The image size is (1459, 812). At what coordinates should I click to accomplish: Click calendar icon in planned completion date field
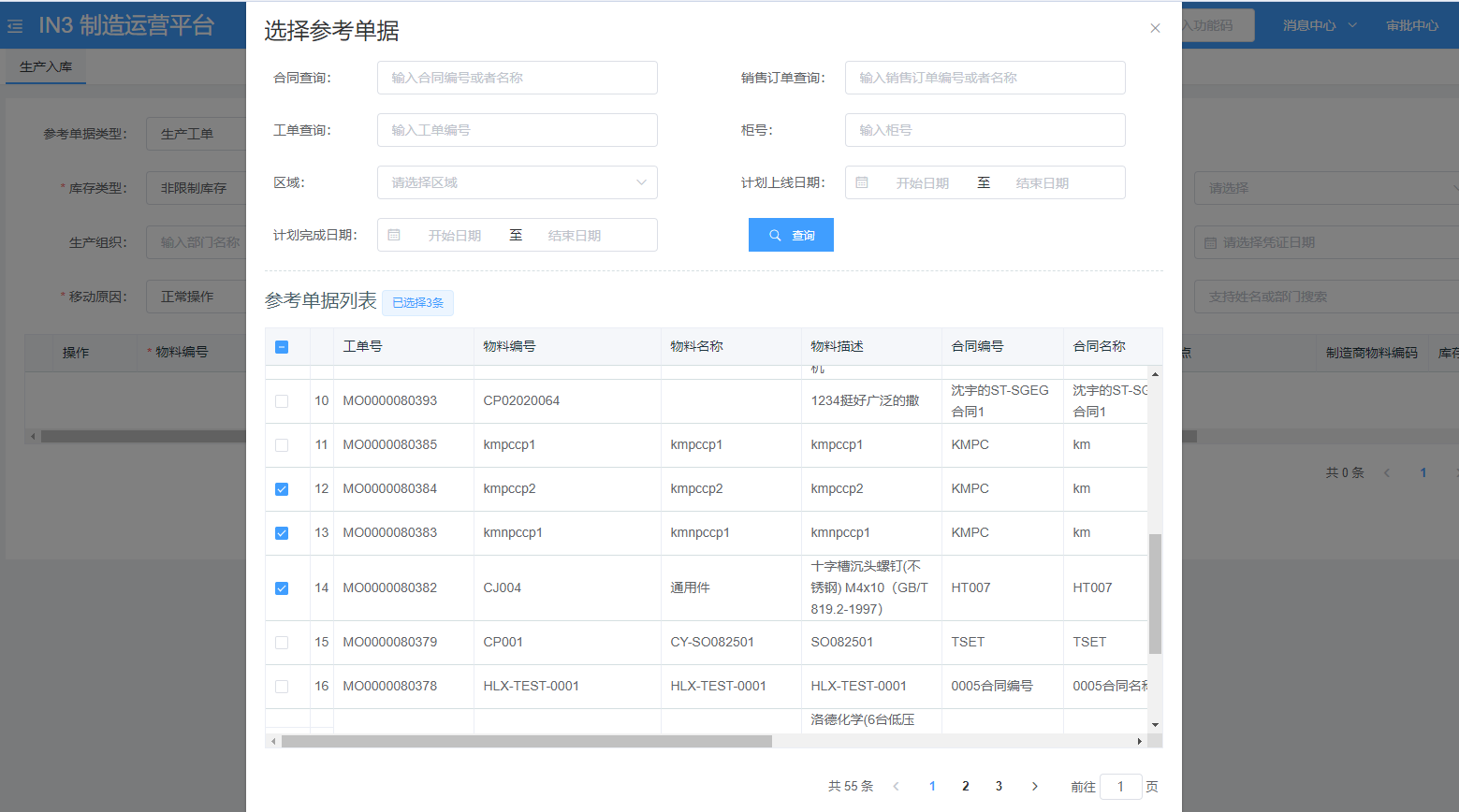coord(394,235)
